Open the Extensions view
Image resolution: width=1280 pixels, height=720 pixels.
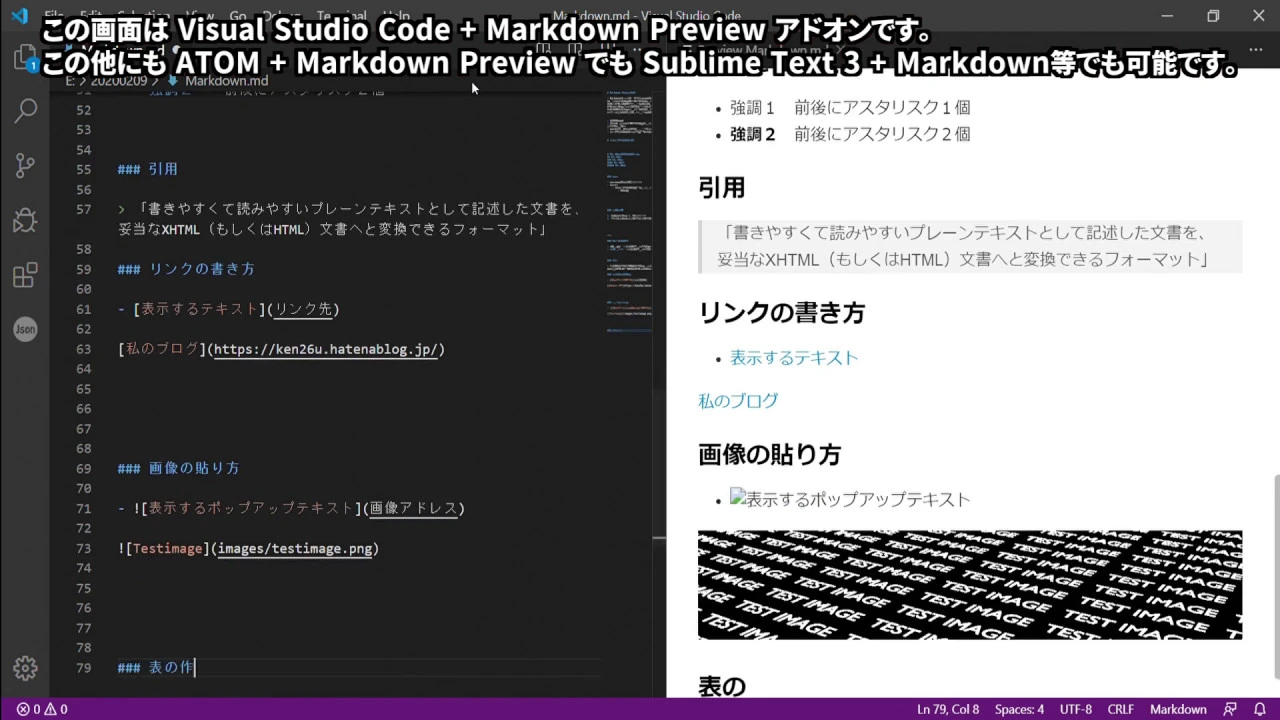[25, 274]
